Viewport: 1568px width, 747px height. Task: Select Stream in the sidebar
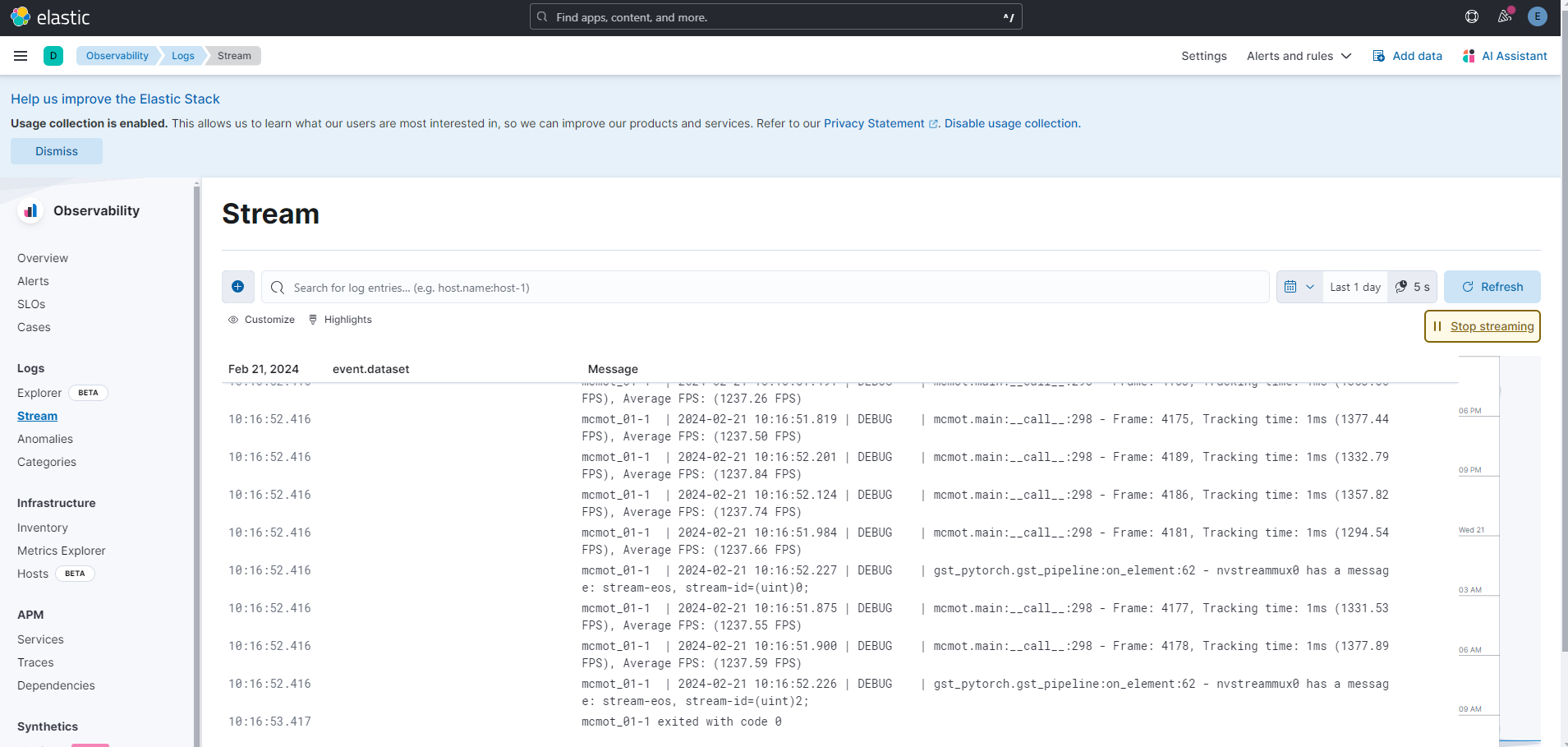37,416
